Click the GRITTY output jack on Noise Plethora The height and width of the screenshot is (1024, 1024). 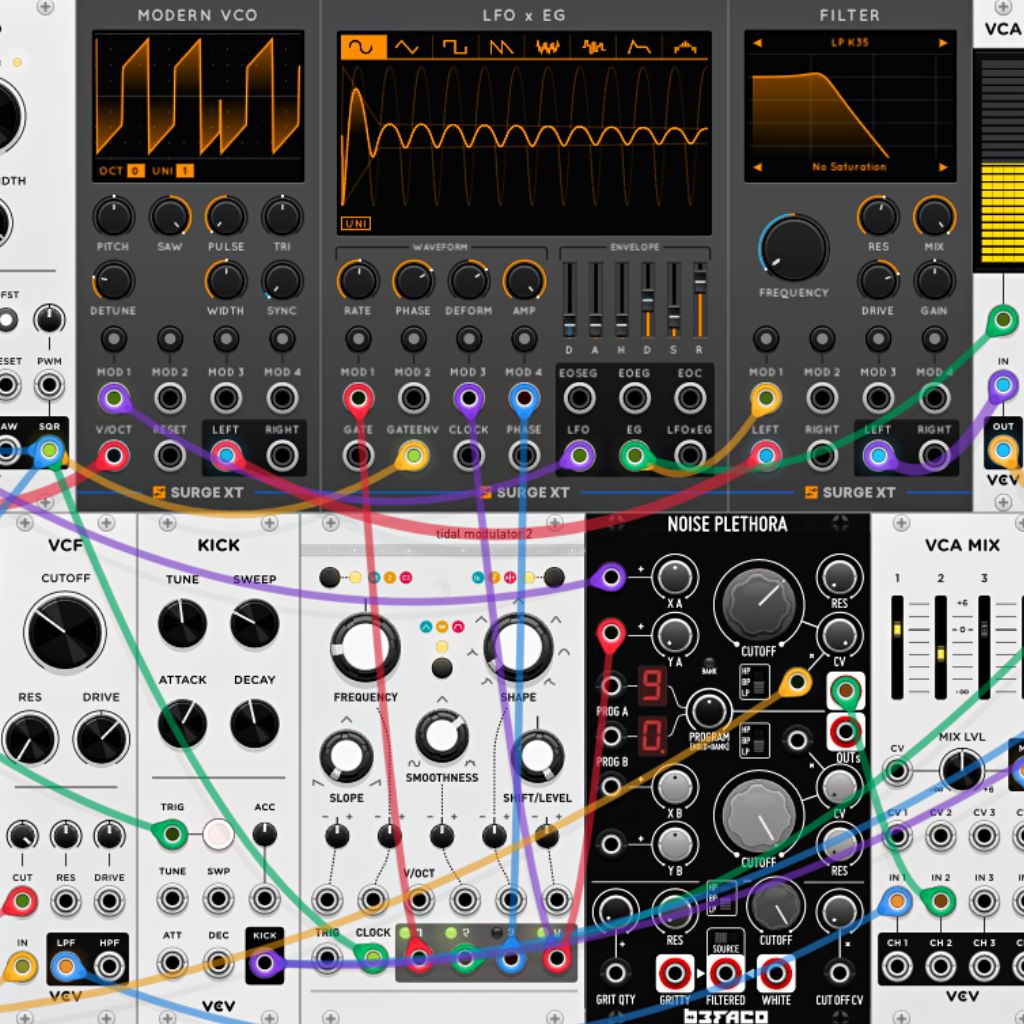(675, 974)
